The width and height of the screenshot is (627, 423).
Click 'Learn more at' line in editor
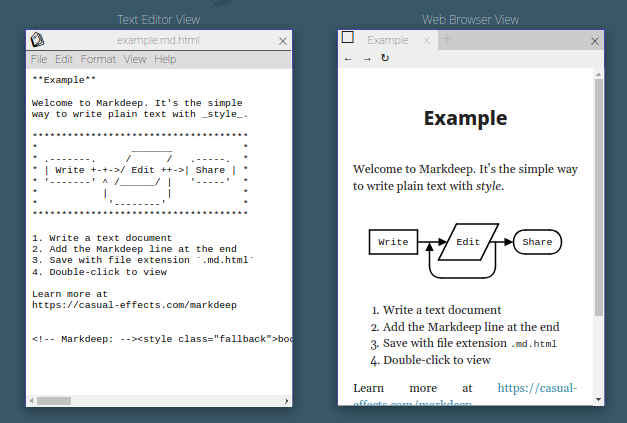coord(70,294)
